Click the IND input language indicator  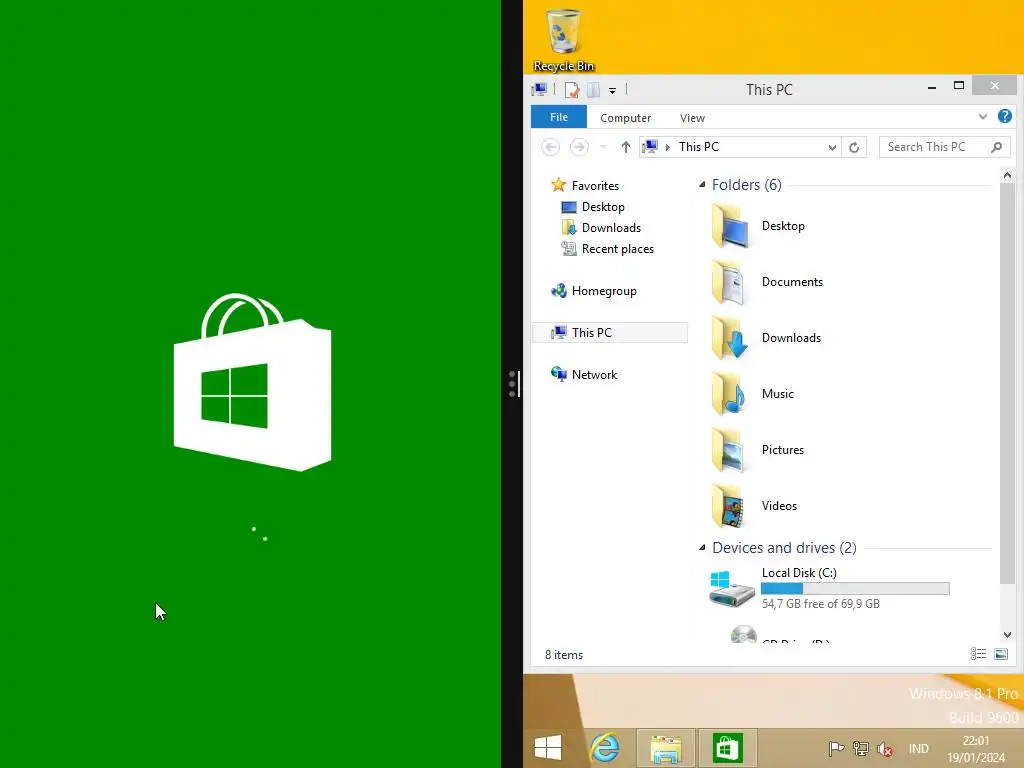pyautogui.click(x=918, y=748)
